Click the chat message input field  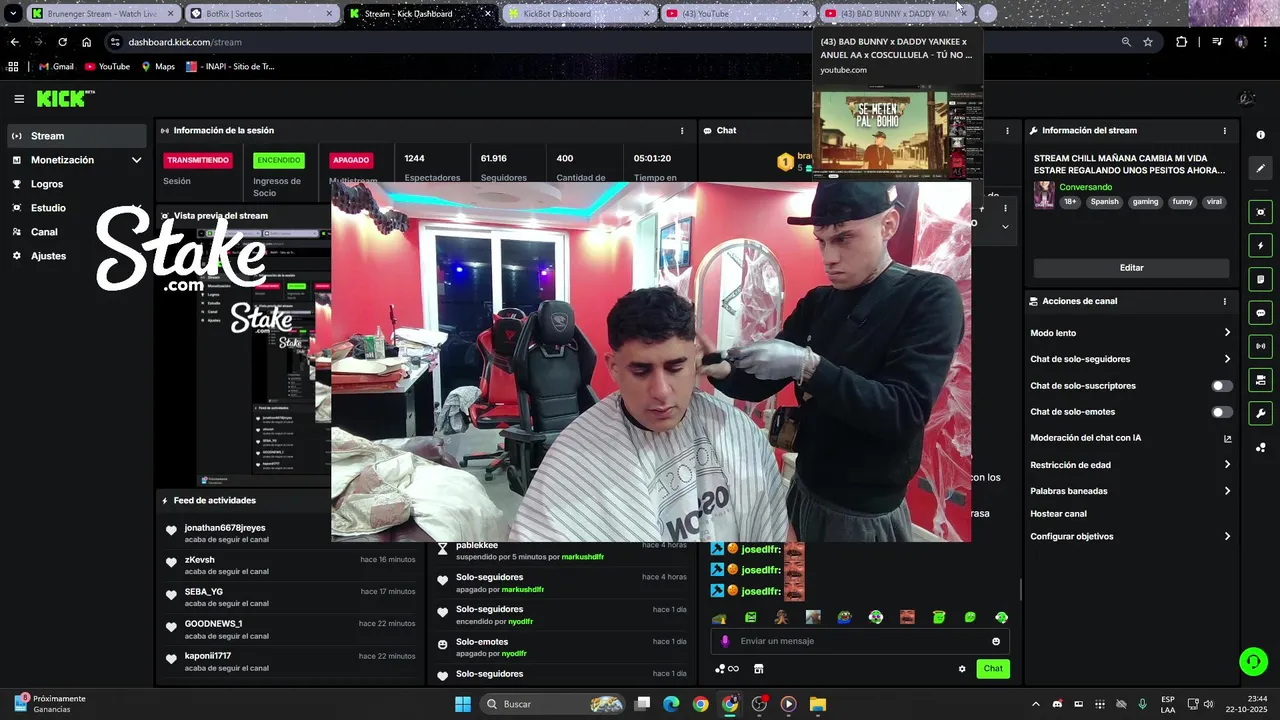[860, 641]
